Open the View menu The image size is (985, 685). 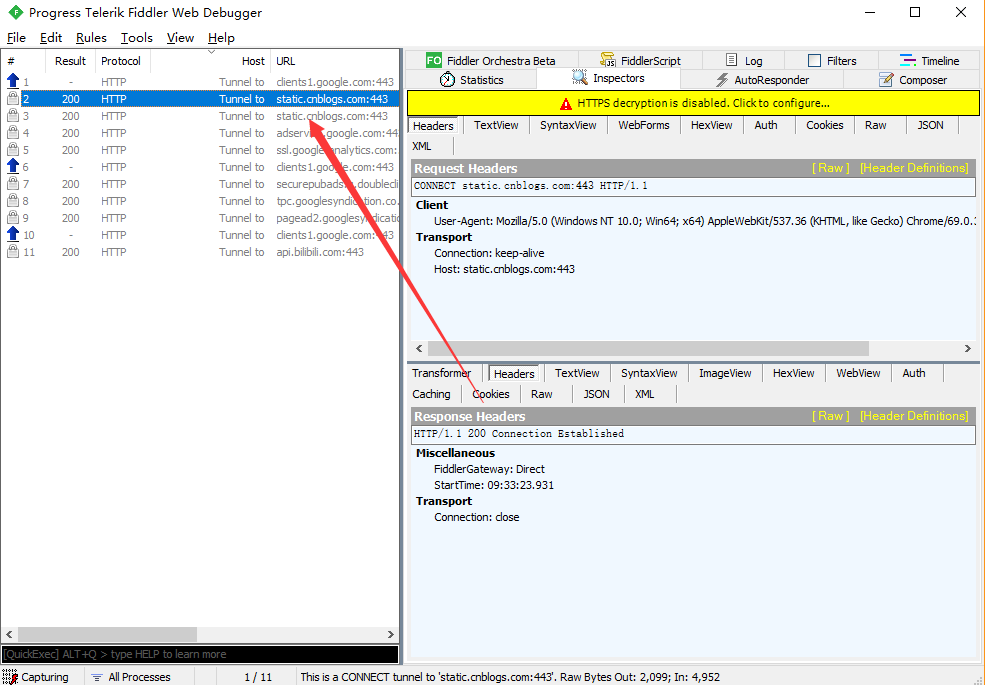(x=180, y=38)
